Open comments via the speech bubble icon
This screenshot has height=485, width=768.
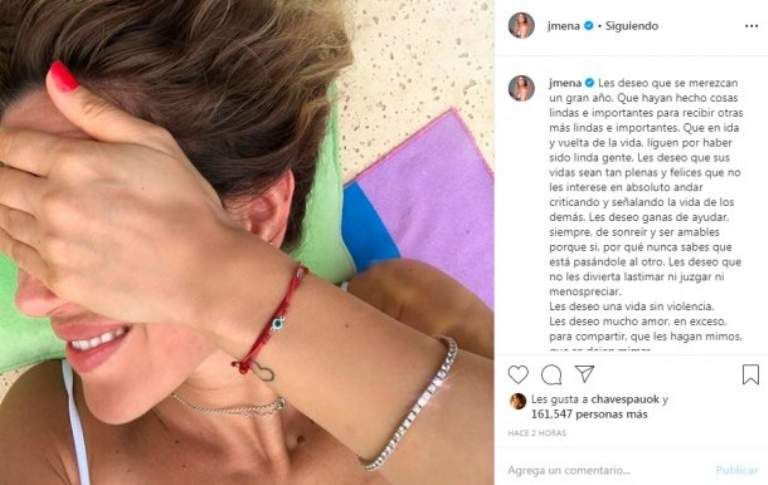click(551, 375)
